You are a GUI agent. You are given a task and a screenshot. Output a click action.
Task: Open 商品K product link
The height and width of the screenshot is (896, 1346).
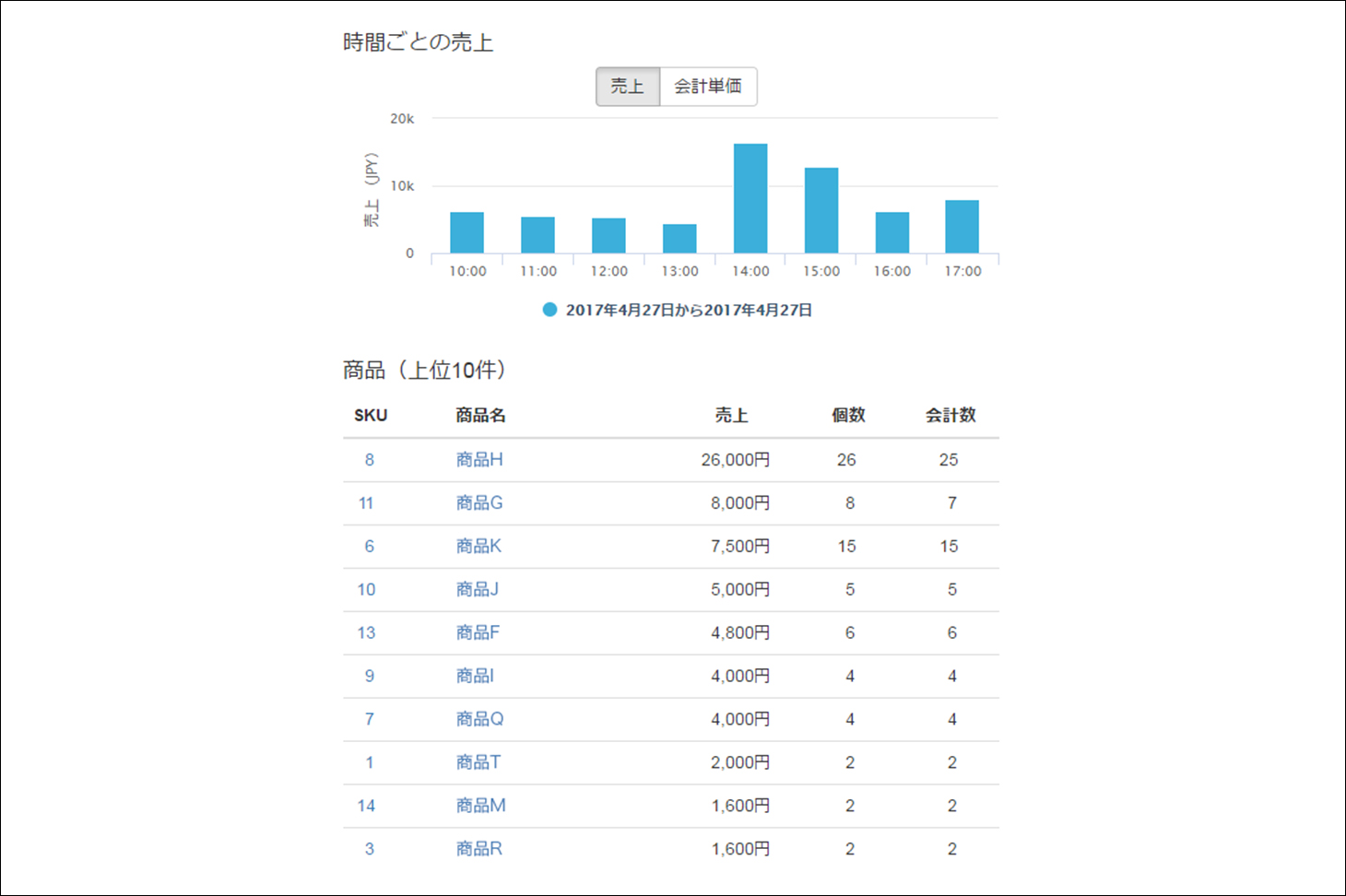[478, 547]
